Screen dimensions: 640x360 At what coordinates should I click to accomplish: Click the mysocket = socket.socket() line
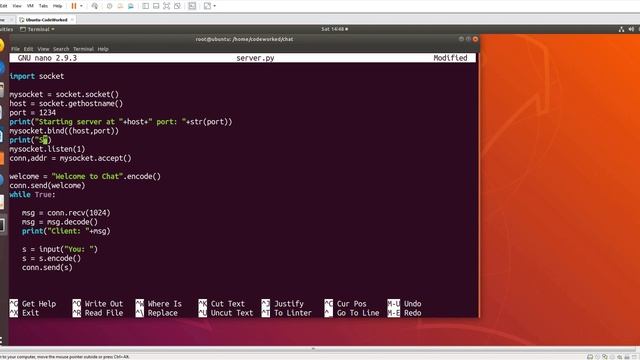tap(64, 94)
